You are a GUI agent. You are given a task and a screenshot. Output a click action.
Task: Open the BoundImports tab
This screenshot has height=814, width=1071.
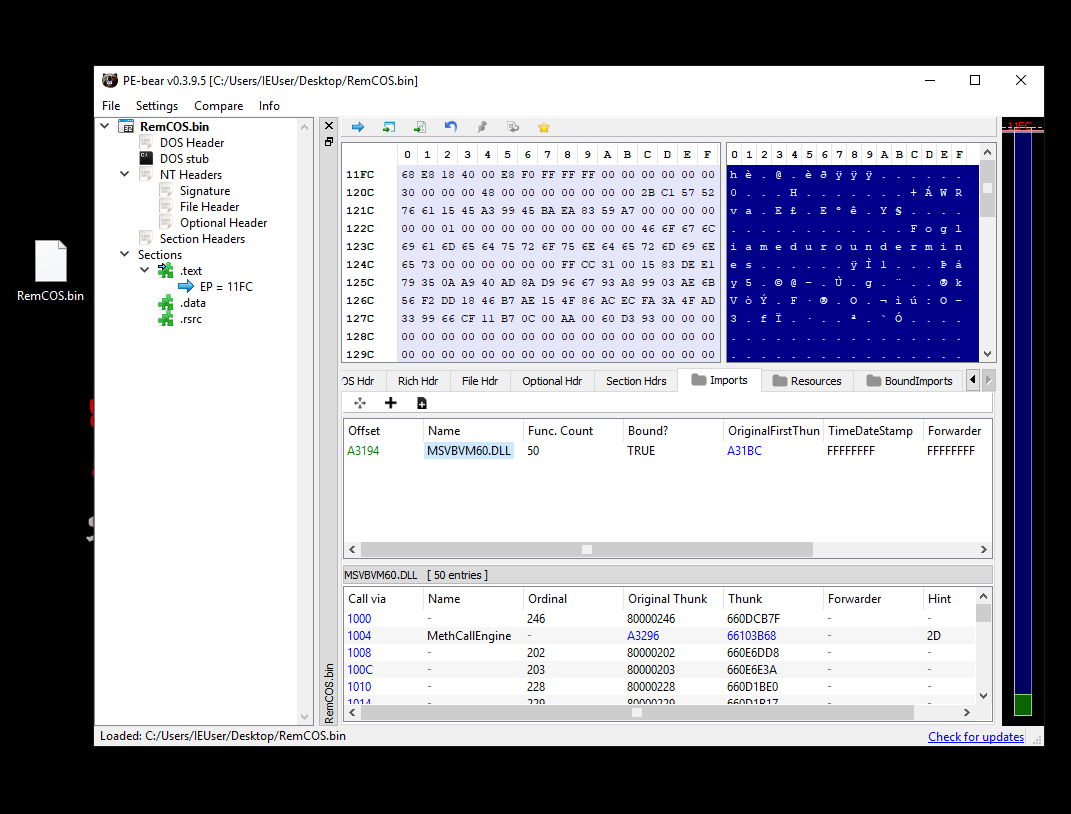[909, 381]
